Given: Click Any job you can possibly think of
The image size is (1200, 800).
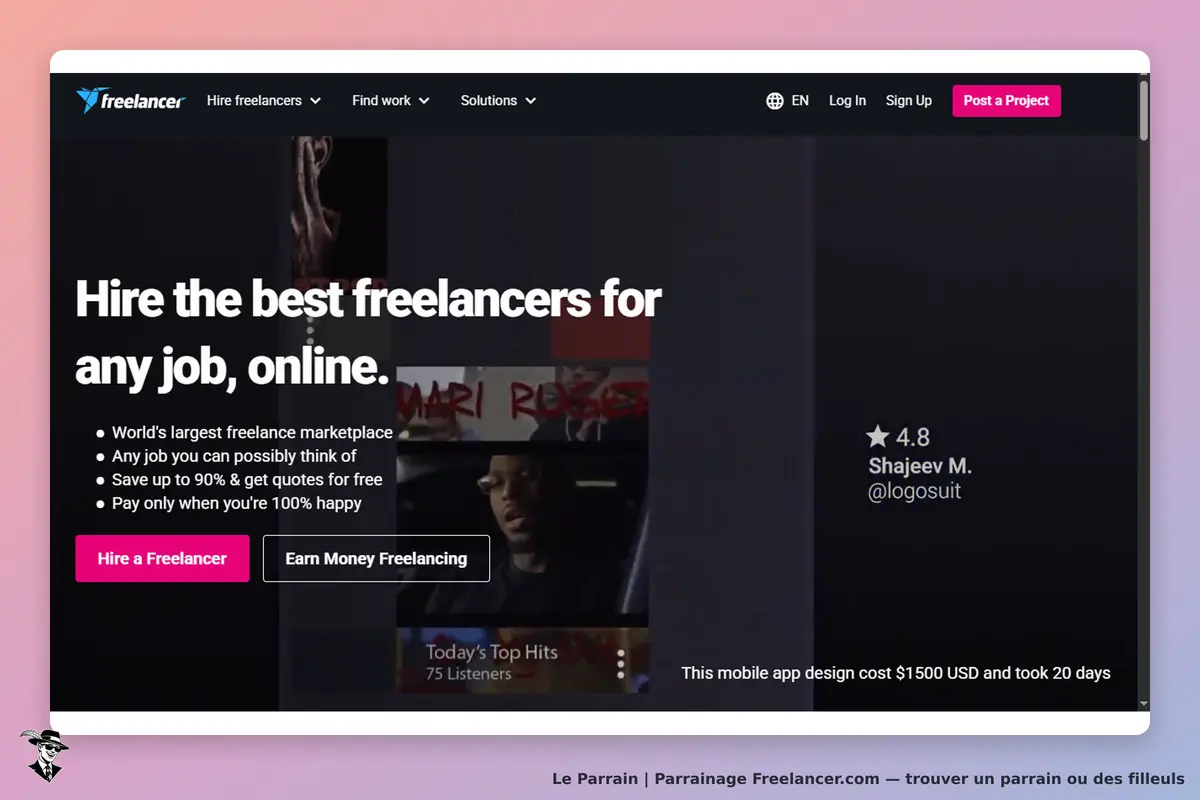Looking at the screenshot, I should click(234, 456).
